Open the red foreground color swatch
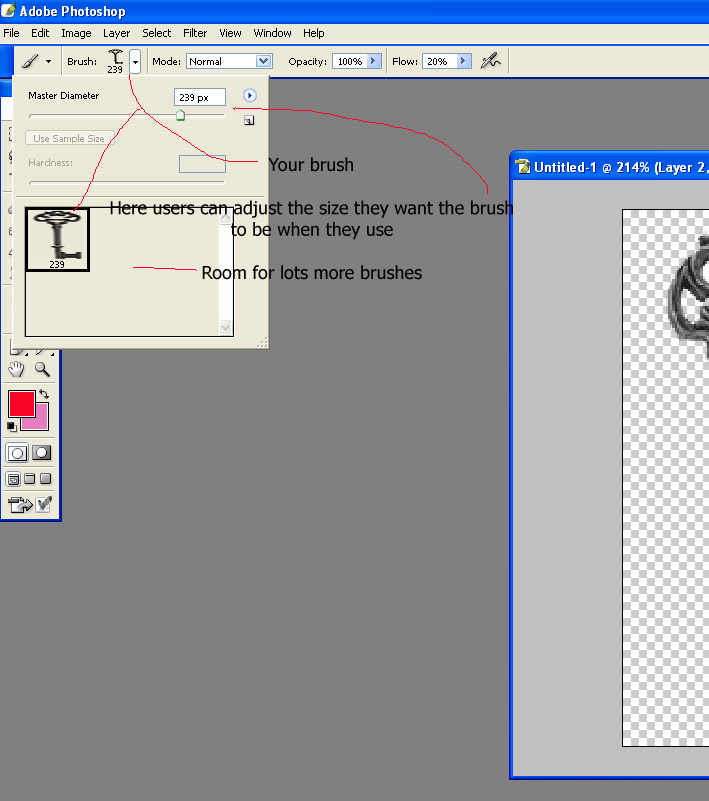The image size is (709, 801). 19,402
